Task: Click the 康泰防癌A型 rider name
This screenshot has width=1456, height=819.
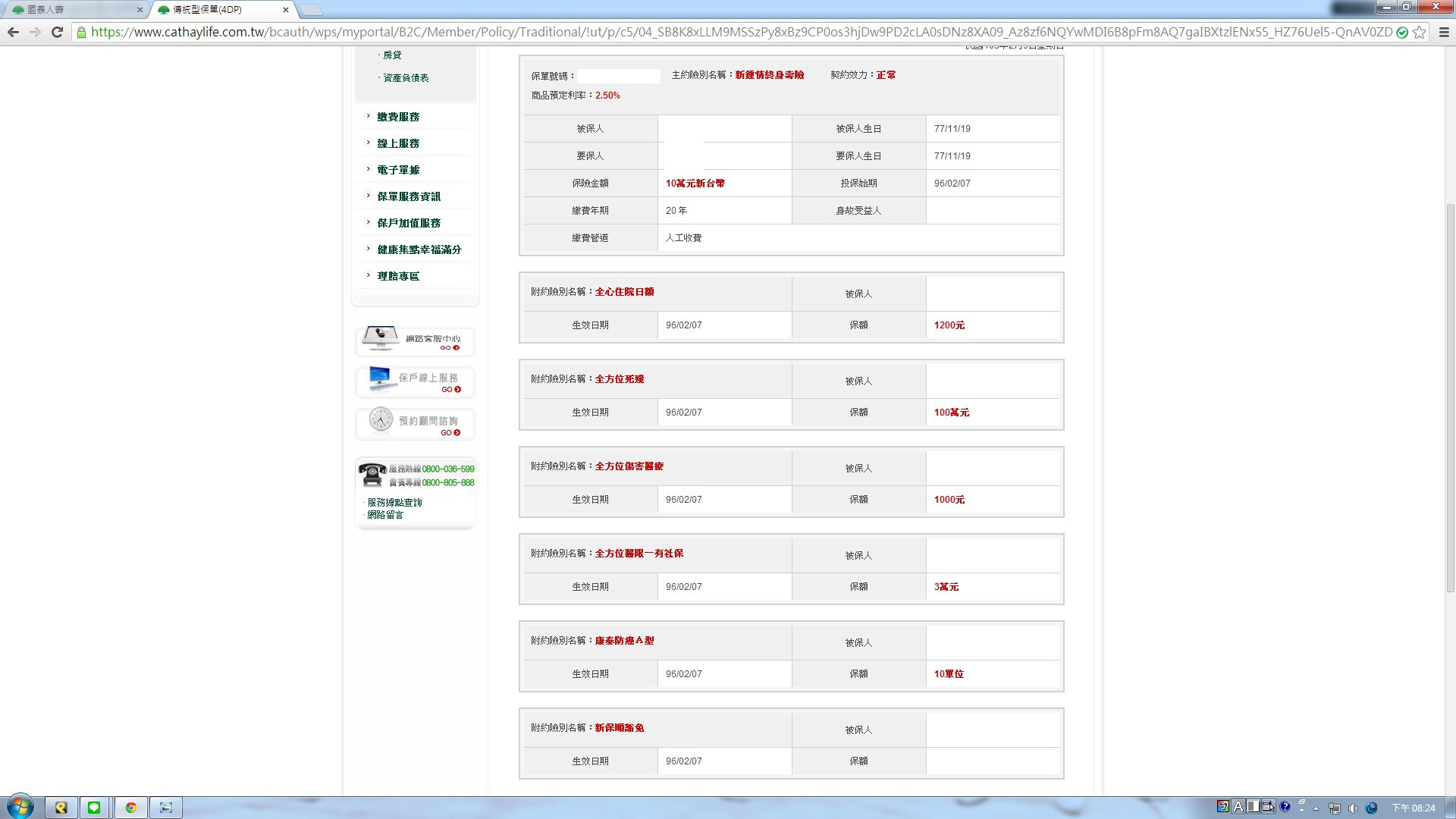Action: [x=624, y=641]
